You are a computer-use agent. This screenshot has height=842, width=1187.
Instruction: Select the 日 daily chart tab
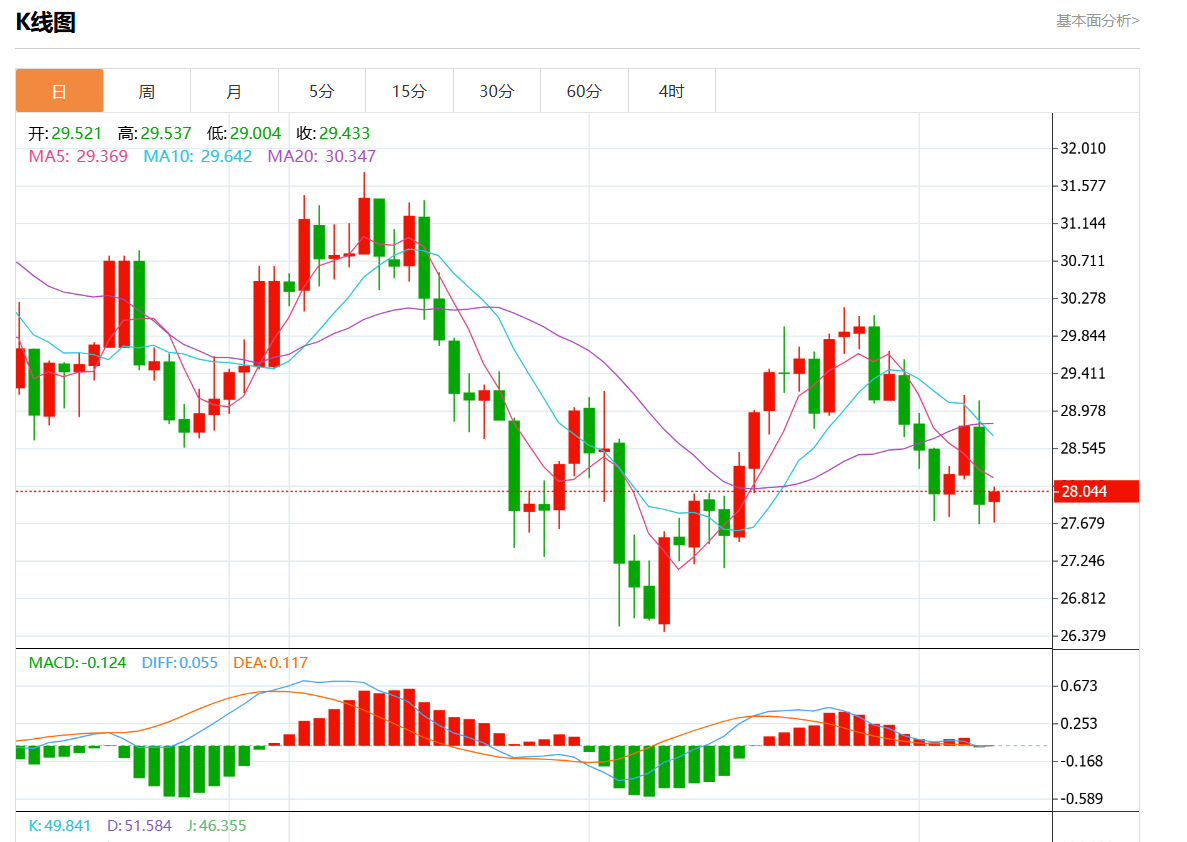pyautogui.click(x=59, y=91)
